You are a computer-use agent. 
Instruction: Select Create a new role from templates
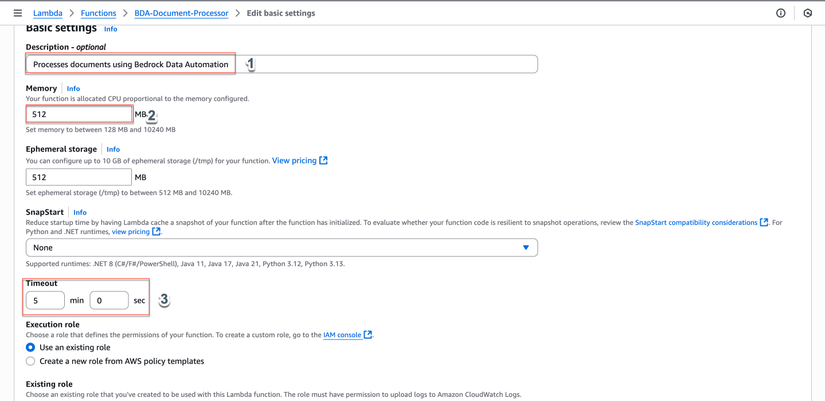(31, 361)
